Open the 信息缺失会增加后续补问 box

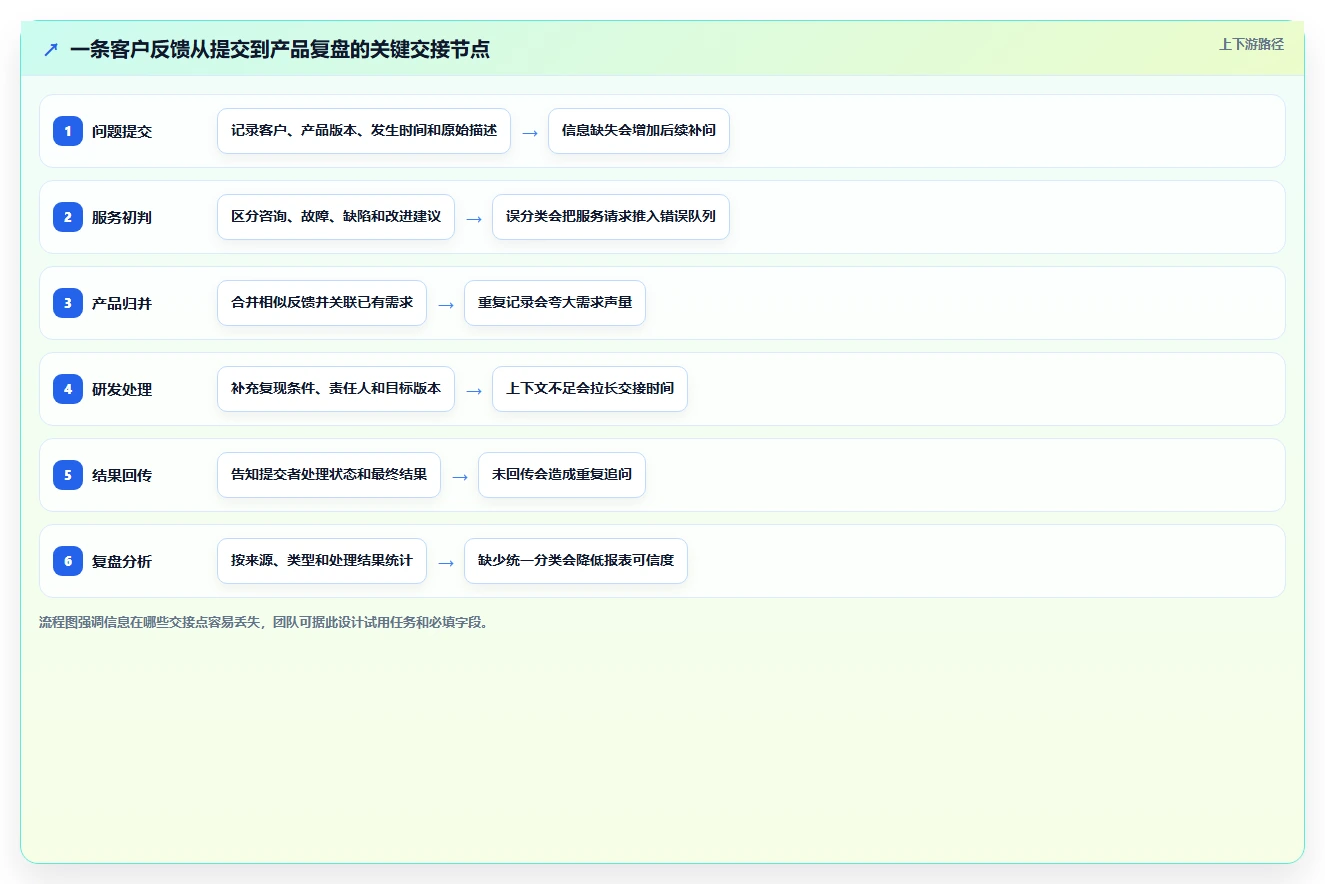[639, 131]
